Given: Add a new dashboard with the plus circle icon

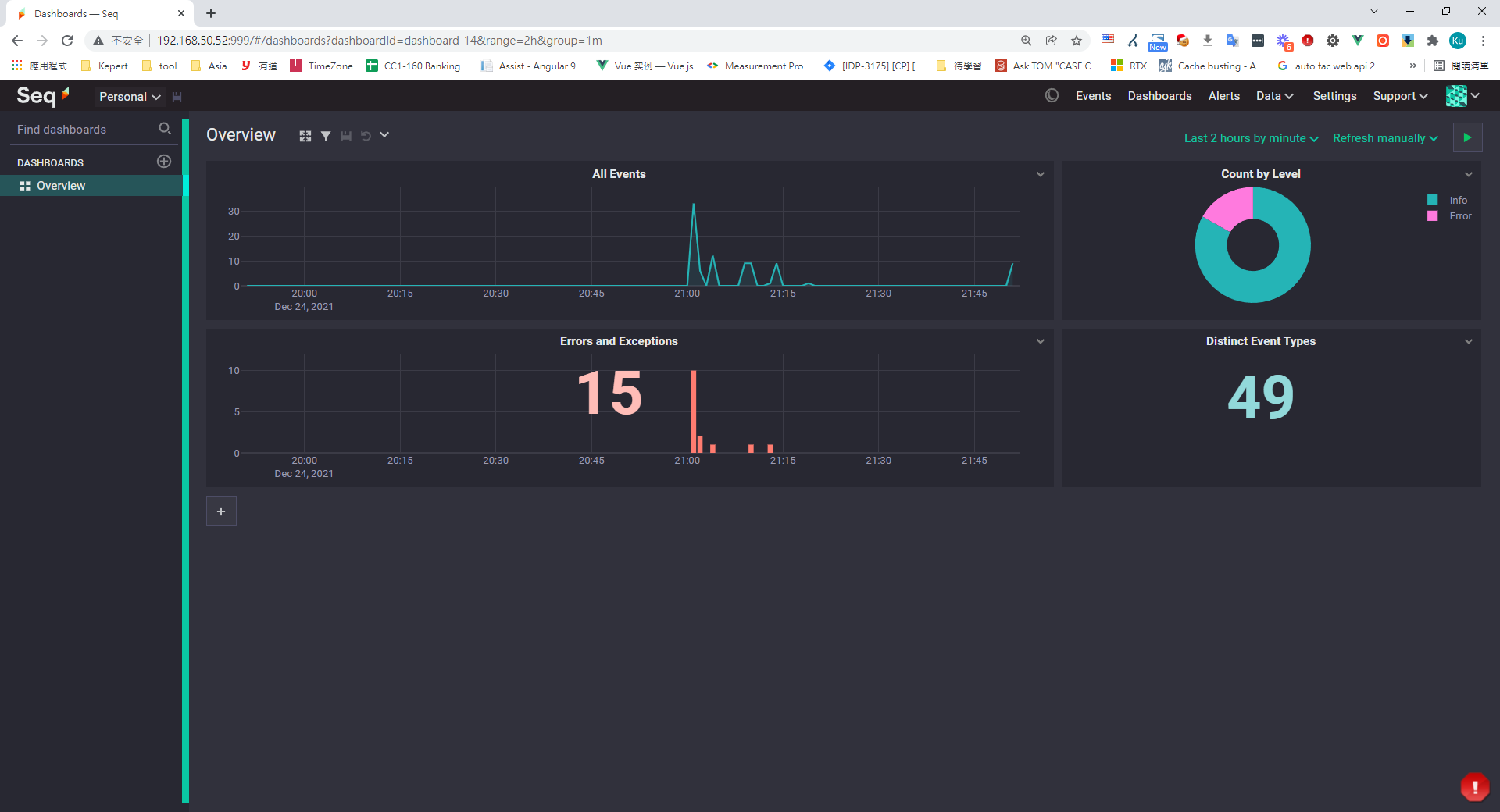Looking at the screenshot, I should [164, 162].
